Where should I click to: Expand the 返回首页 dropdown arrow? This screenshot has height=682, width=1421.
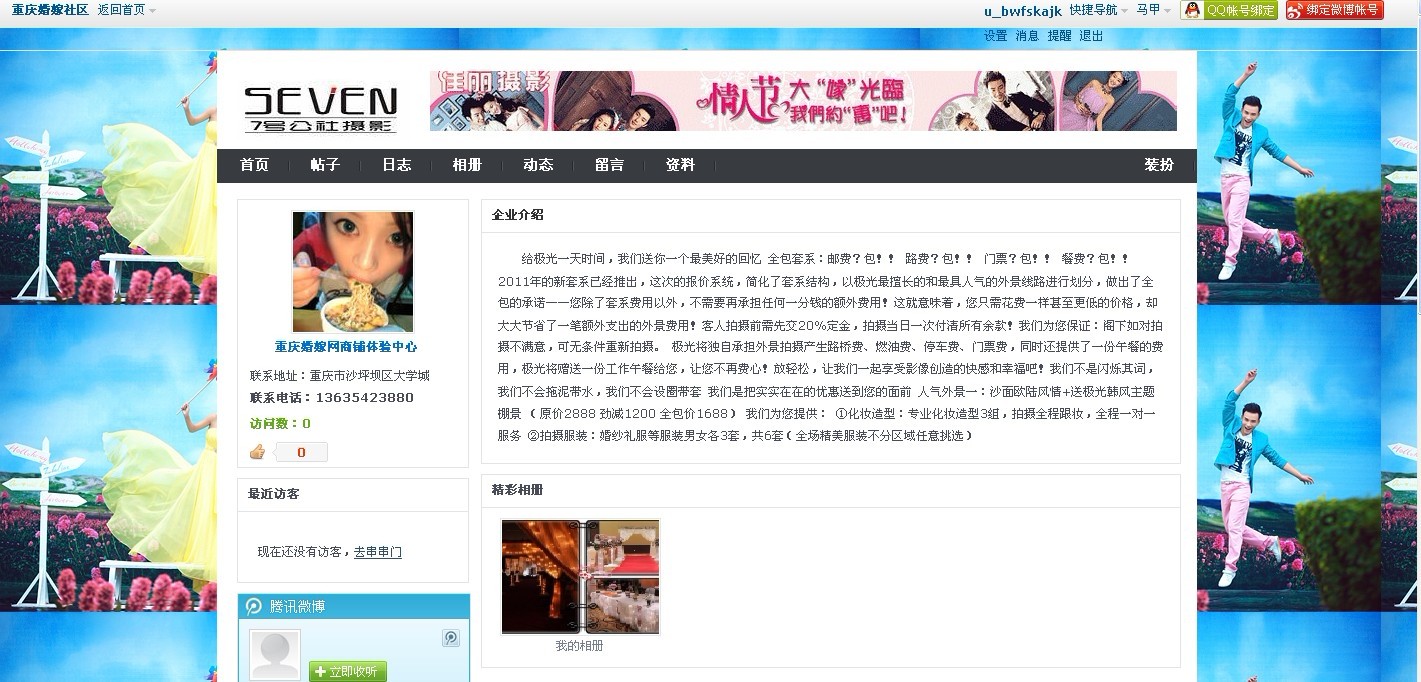click(152, 10)
